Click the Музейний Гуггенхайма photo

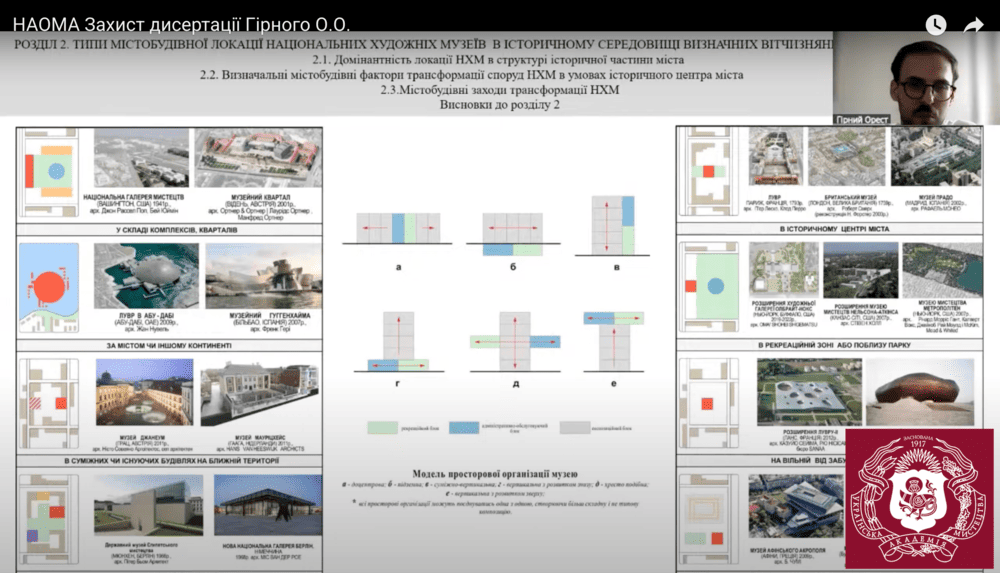[263, 276]
